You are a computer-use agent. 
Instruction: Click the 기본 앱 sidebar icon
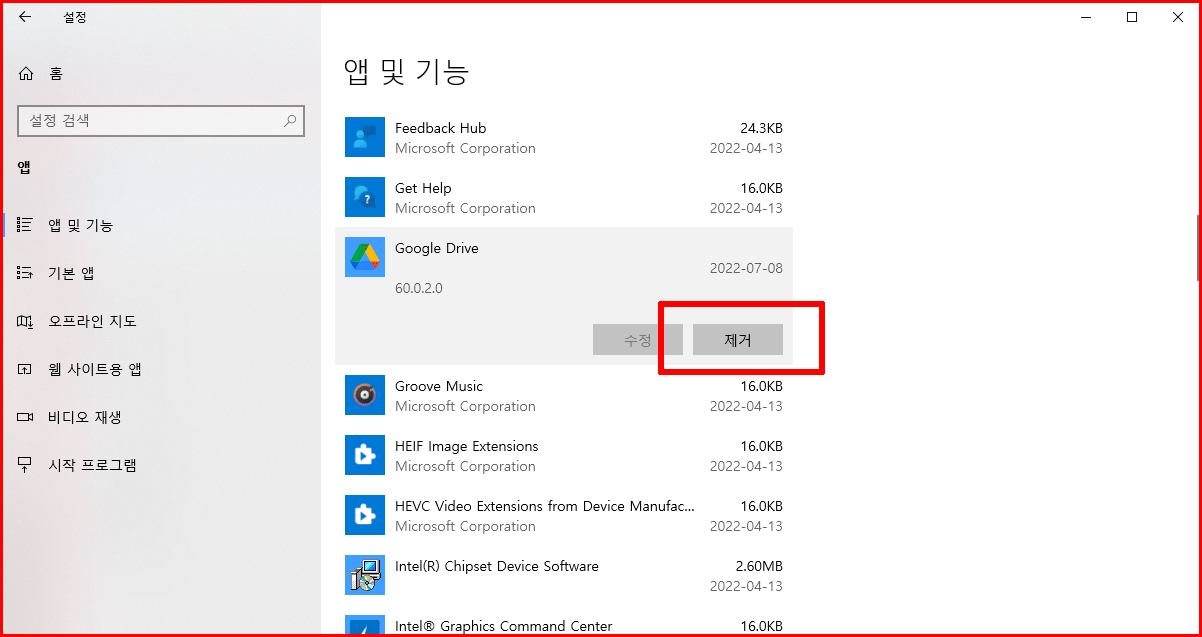click(x=26, y=273)
